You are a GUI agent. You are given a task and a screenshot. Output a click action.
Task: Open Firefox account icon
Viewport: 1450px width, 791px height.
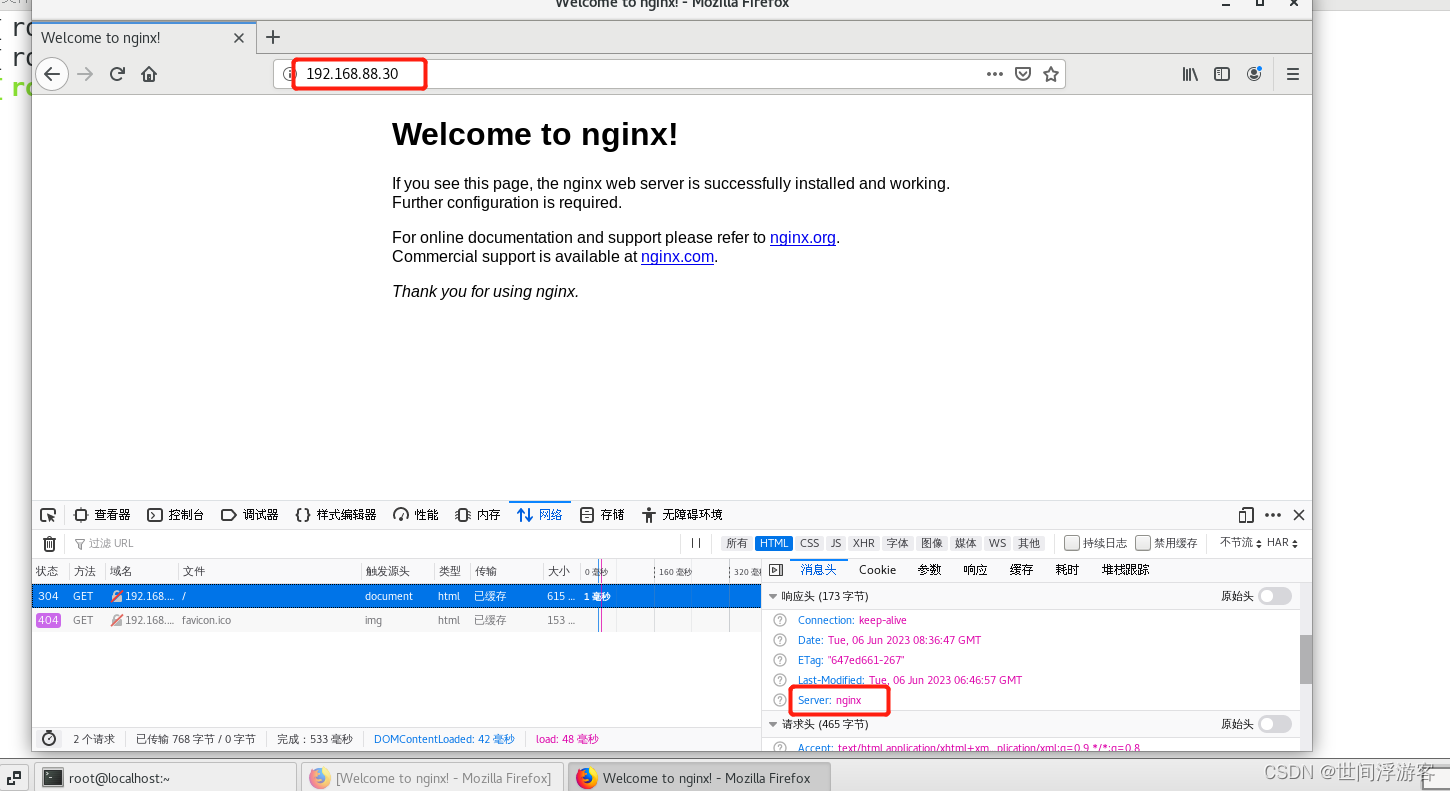pos(1254,74)
